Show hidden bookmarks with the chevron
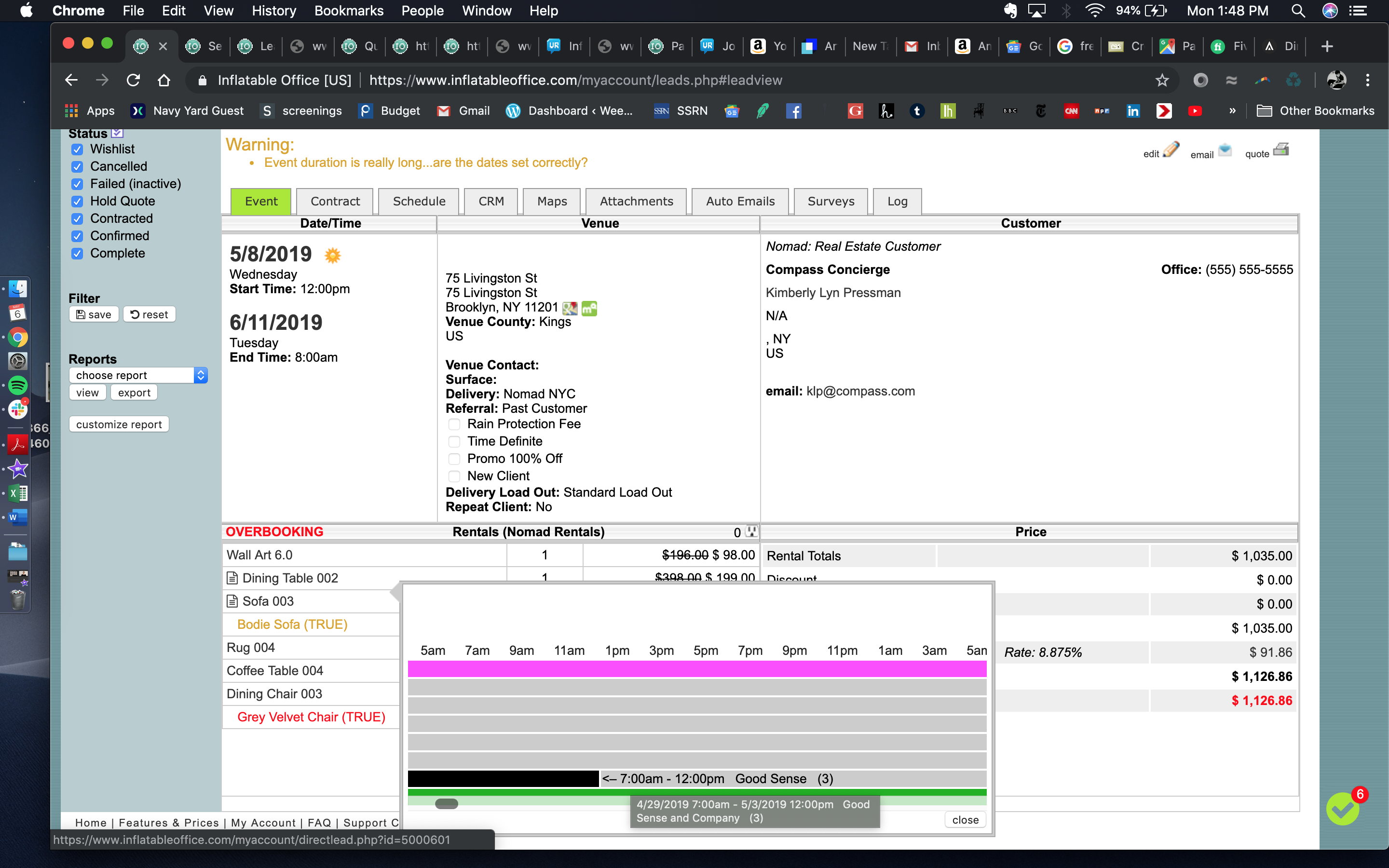 [x=1232, y=111]
